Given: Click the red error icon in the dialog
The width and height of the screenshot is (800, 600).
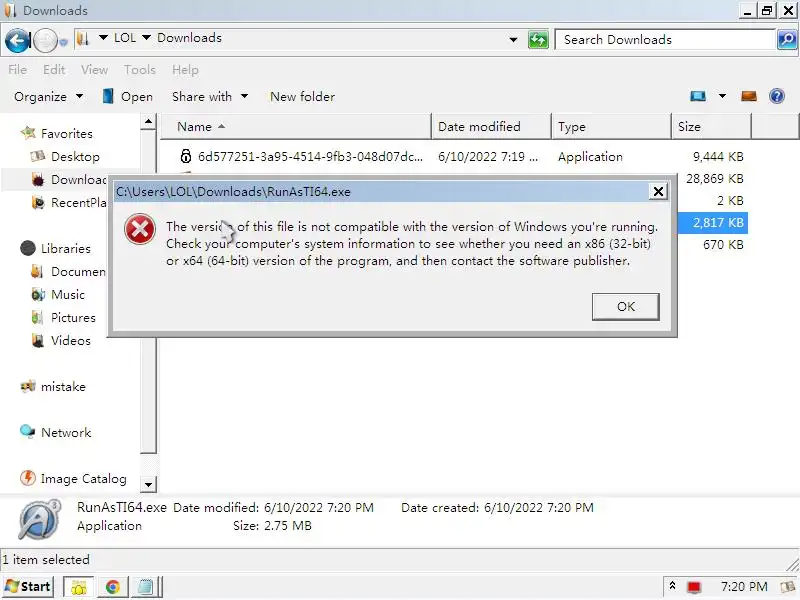Looking at the screenshot, I should [140, 229].
